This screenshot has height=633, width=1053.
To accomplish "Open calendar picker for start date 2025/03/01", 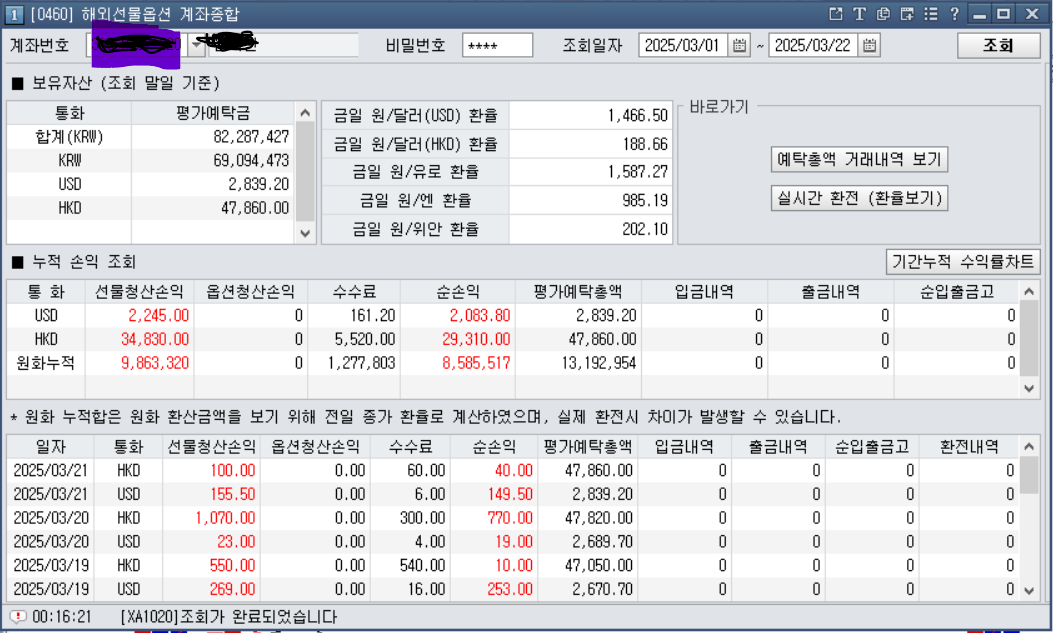I will (x=739, y=46).
